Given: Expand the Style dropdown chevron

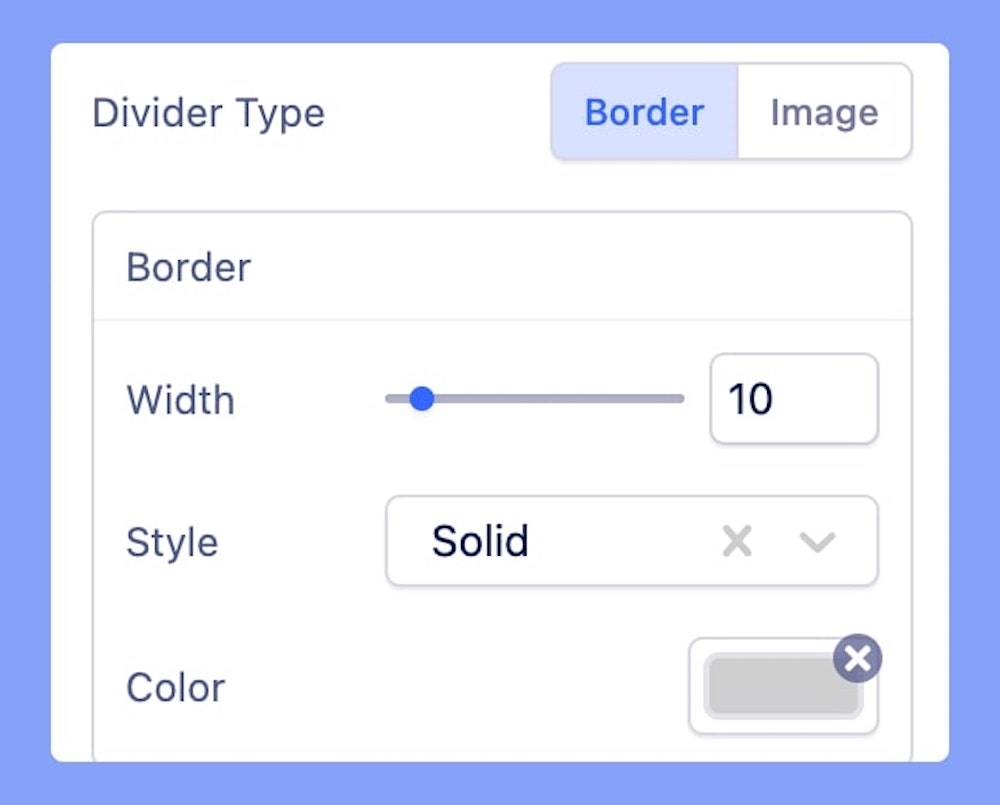Looking at the screenshot, I should pos(817,542).
